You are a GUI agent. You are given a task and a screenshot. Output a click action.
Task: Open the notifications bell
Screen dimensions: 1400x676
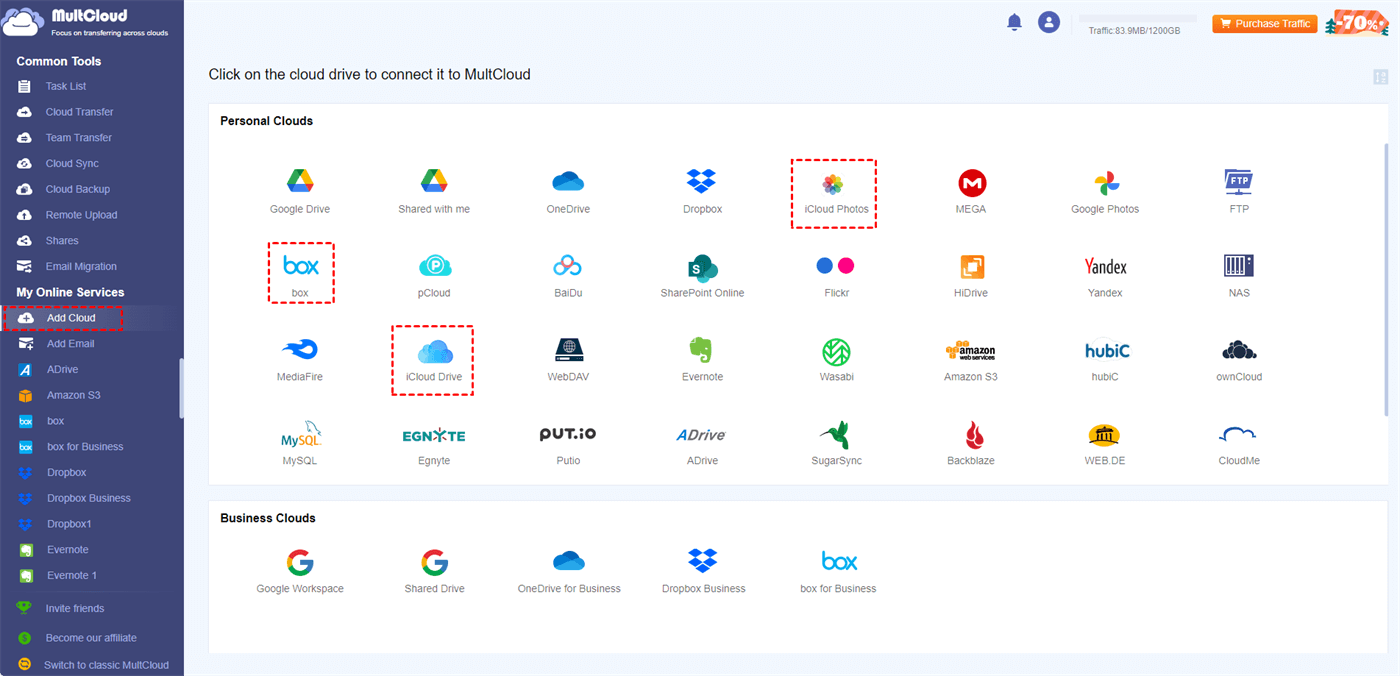pos(1014,22)
